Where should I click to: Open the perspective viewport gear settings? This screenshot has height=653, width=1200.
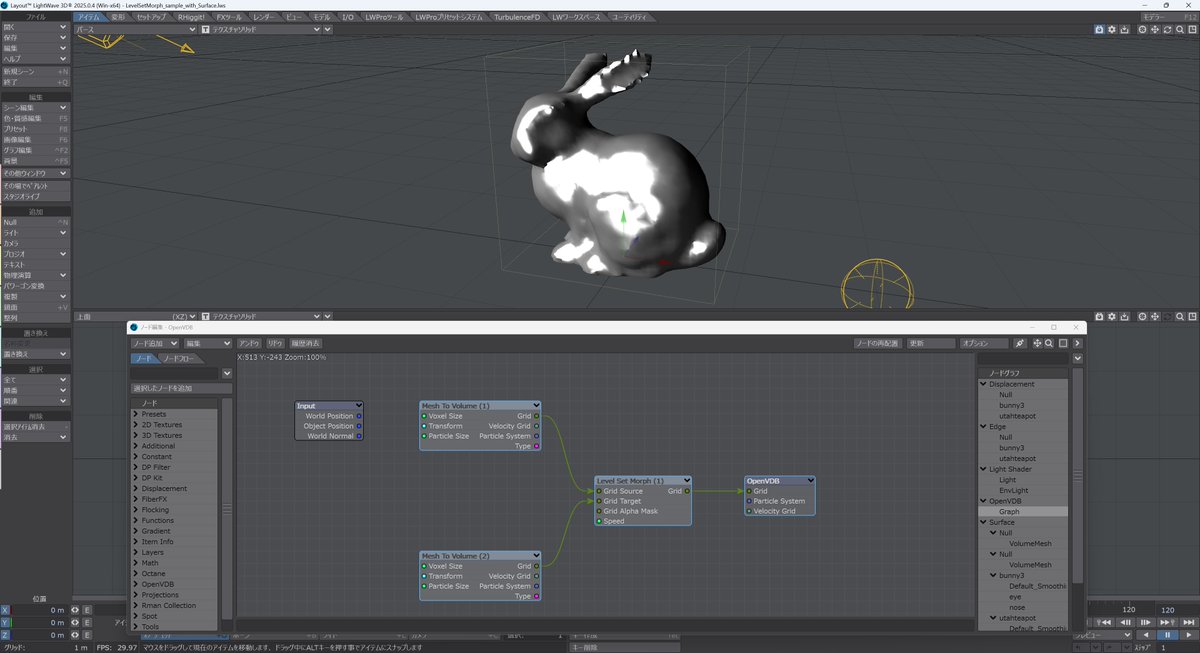pos(1112,30)
